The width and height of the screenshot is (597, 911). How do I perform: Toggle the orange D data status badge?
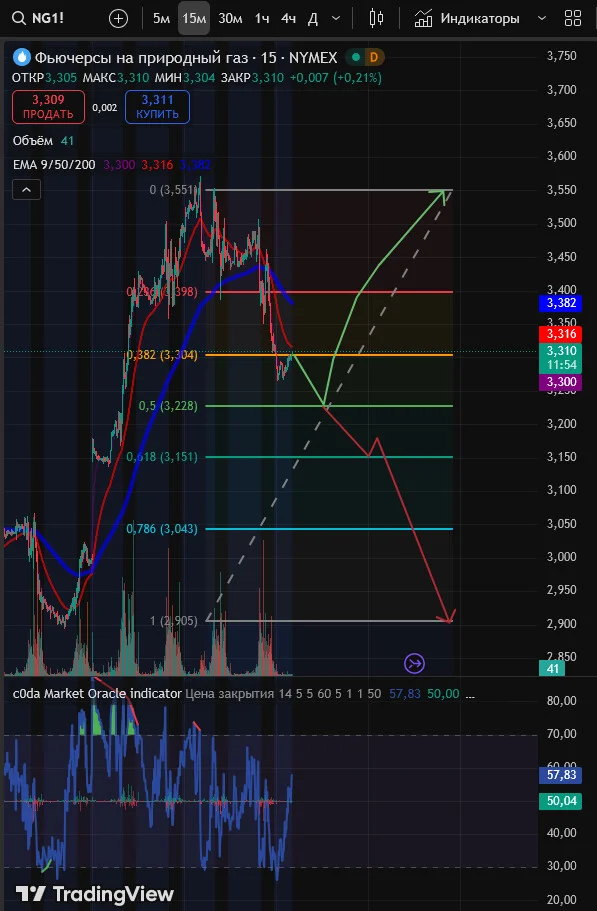[375, 57]
